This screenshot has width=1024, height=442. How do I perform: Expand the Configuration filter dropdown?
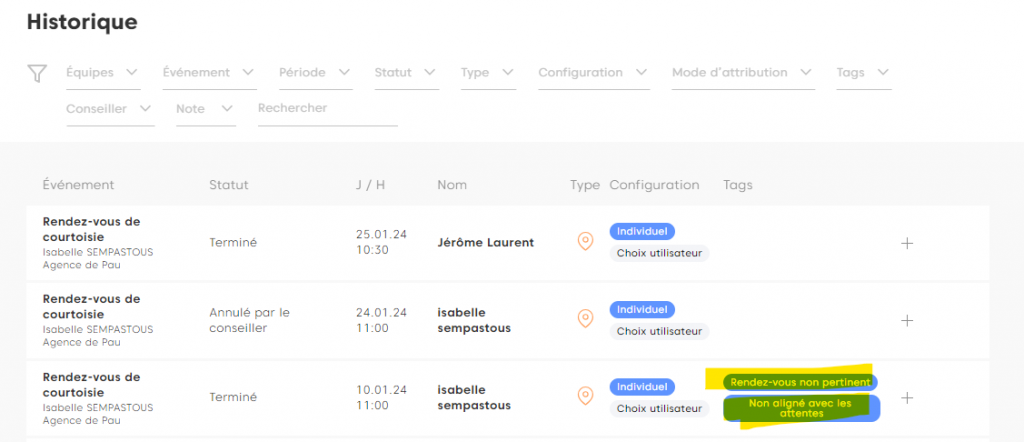593,73
